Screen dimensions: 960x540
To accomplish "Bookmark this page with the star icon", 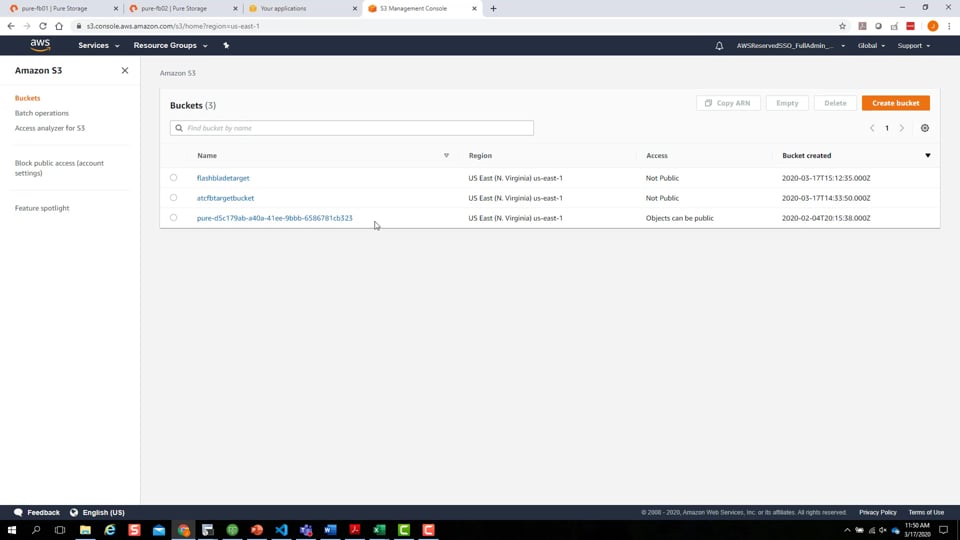I will (x=842, y=26).
